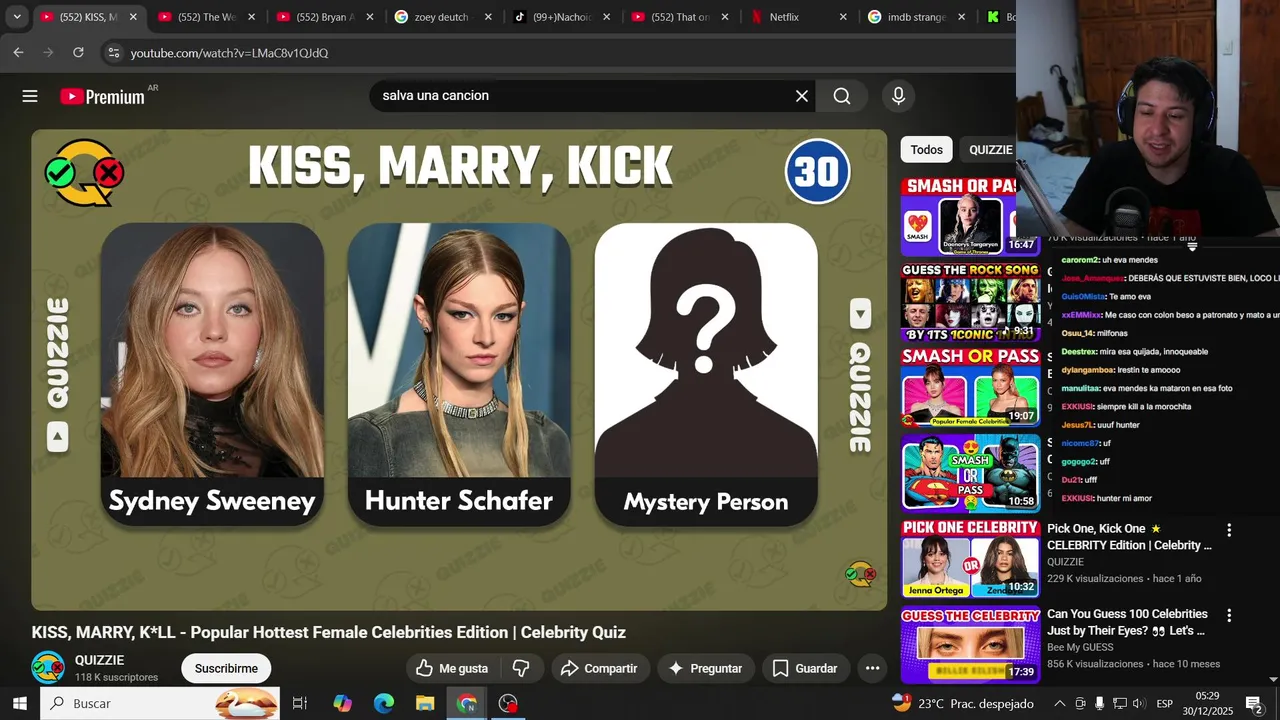The height and width of the screenshot is (720, 1280).
Task: Open the QUIZZIE channel name link
Action: (x=100, y=660)
